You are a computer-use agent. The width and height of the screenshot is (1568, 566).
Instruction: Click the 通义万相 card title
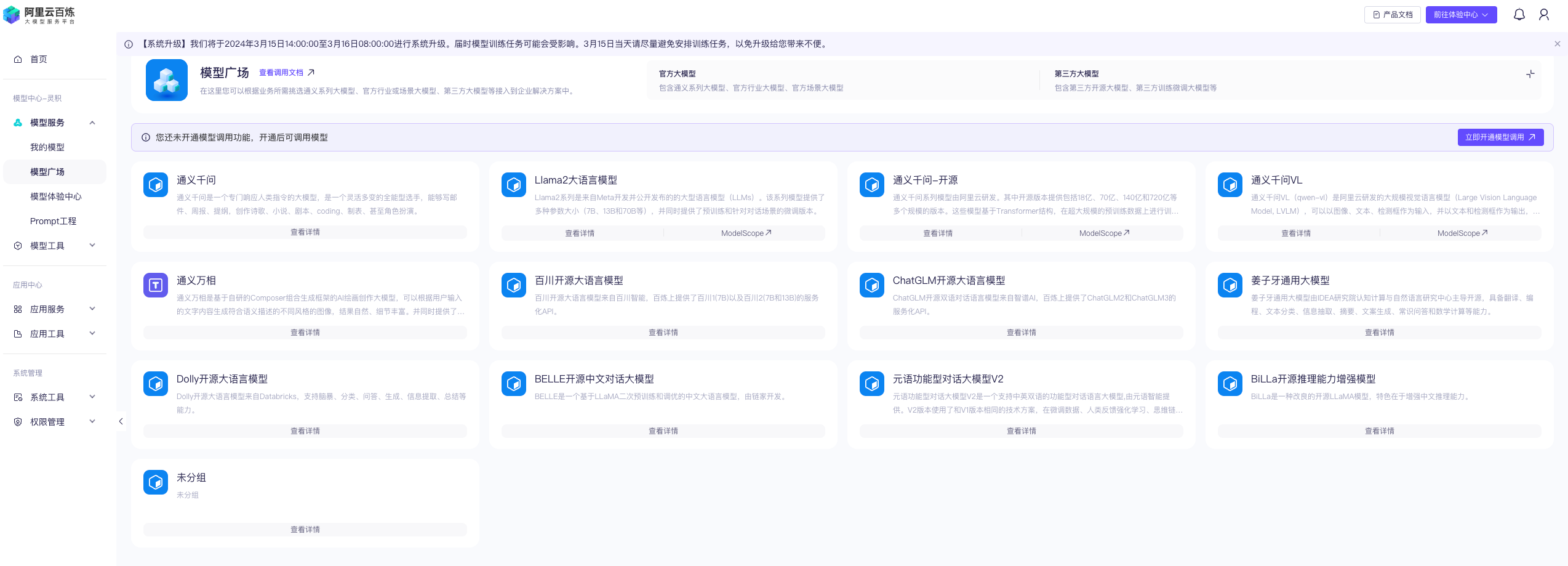coord(196,280)
